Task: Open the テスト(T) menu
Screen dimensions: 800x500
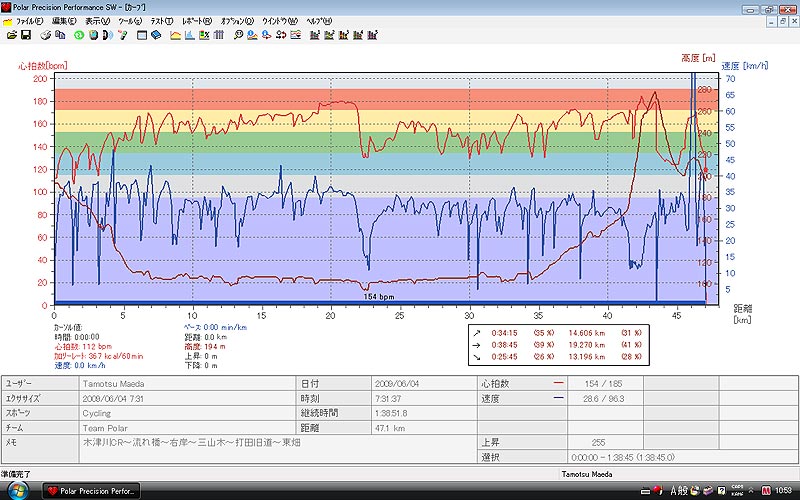Action: (x=161, y=21)
